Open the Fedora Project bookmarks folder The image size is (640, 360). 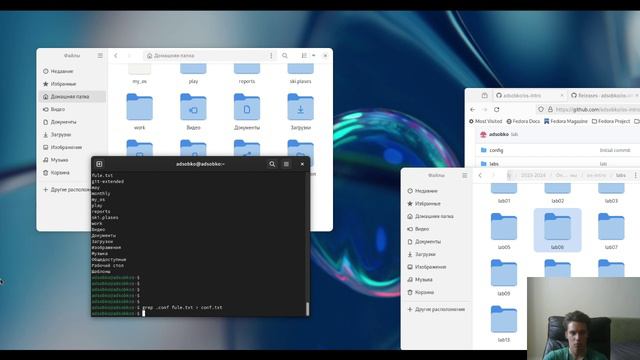click(611, 121)
